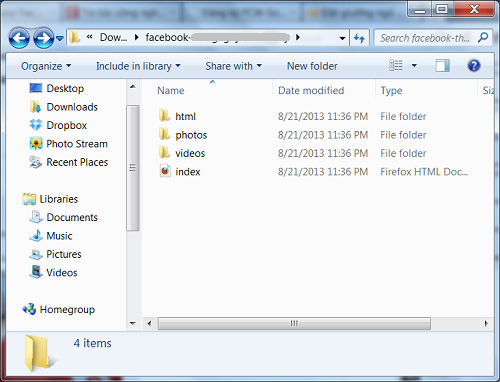Click the Videos library icon in sidebar
The width and height of the screenshot is (500, 382).
pos(36,272)
